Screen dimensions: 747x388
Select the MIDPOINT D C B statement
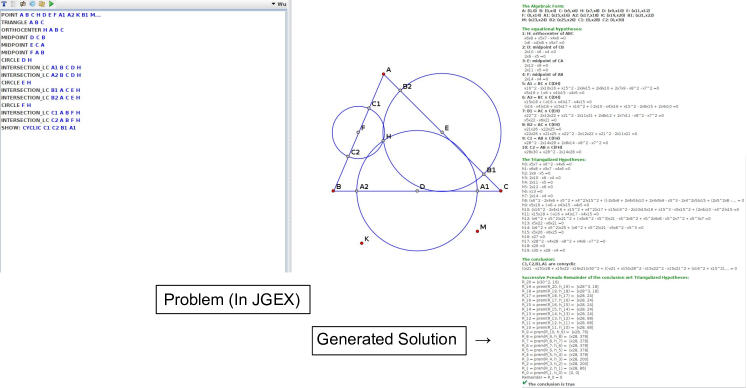23,38
